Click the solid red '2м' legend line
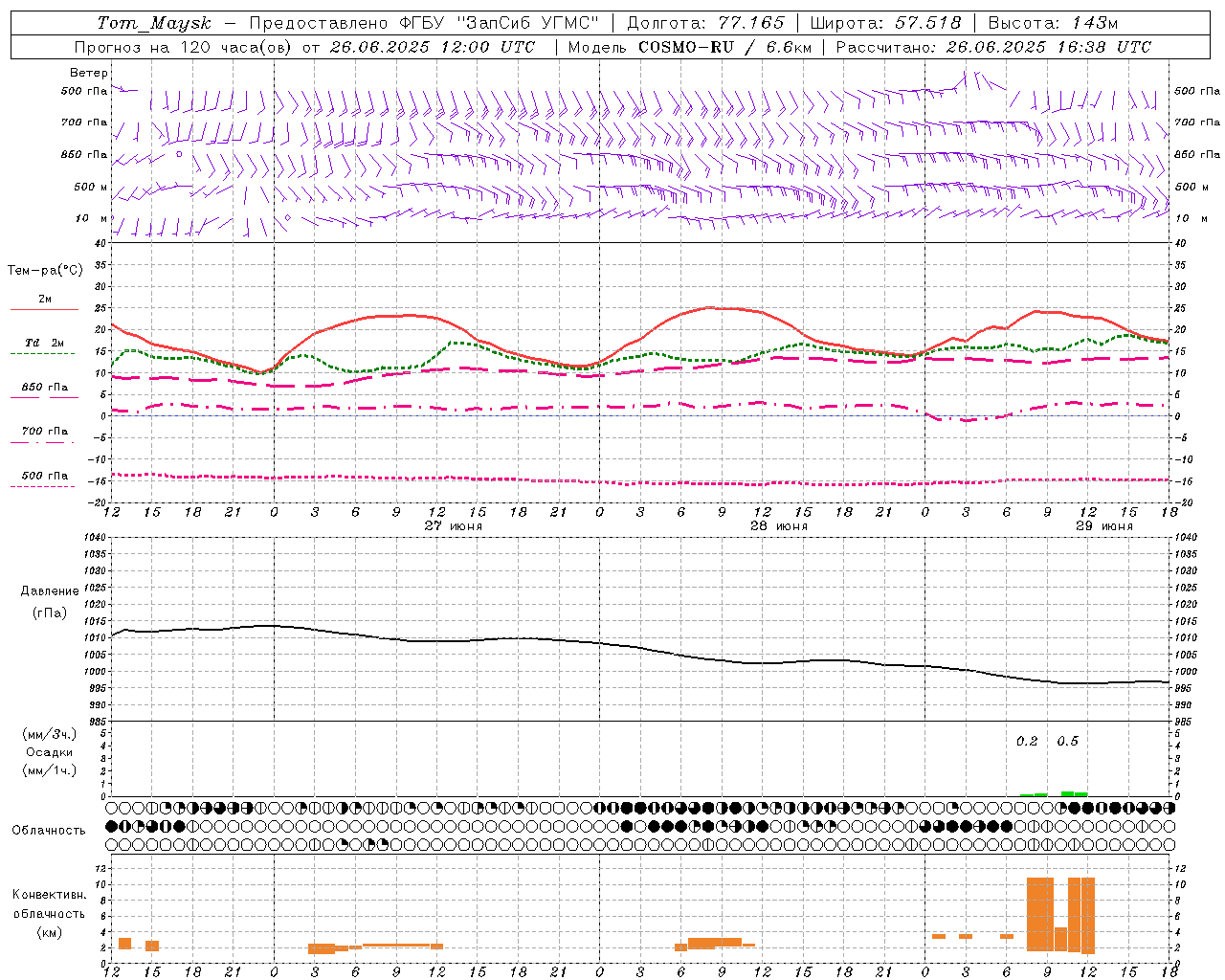 coord(44,309)
